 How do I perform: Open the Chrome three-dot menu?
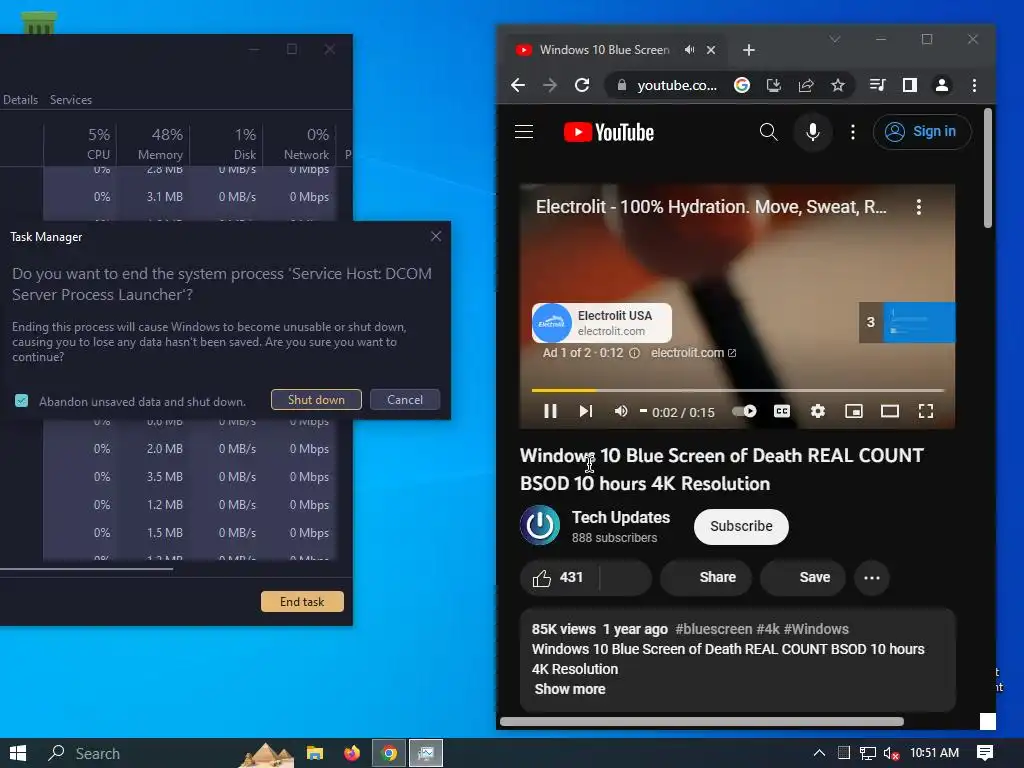(974, 85)
